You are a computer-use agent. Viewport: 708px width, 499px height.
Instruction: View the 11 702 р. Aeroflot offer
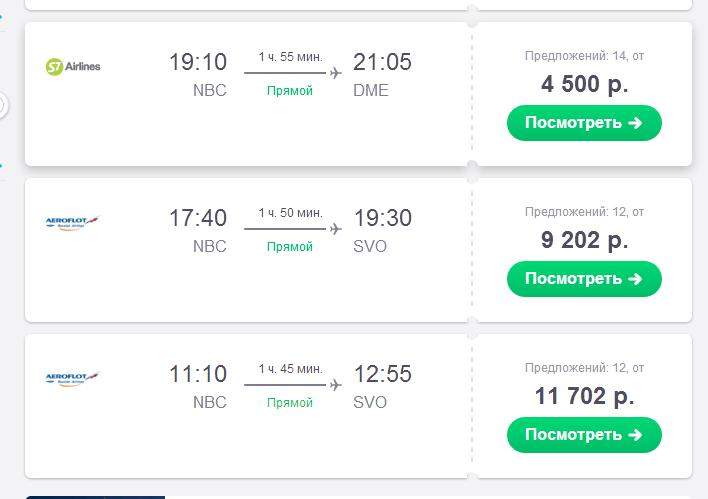click(x=584, y=435)
